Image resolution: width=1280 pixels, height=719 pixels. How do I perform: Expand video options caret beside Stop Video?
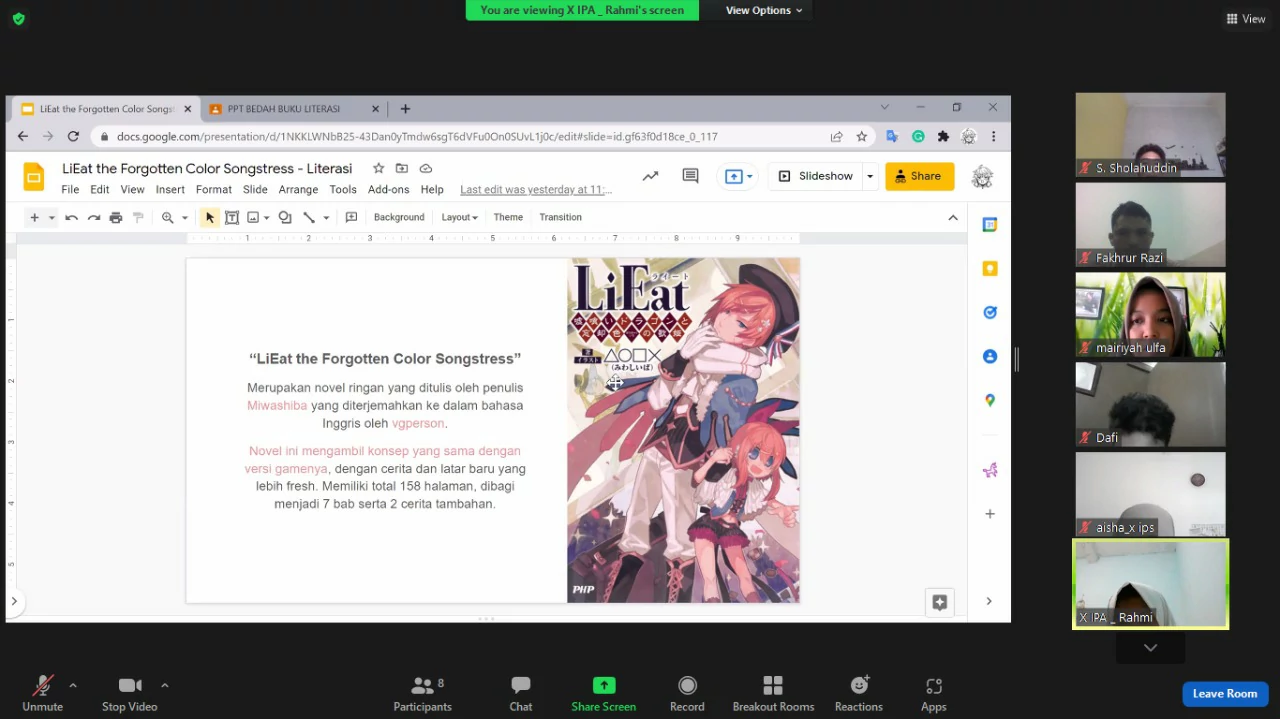coord(165,685)
